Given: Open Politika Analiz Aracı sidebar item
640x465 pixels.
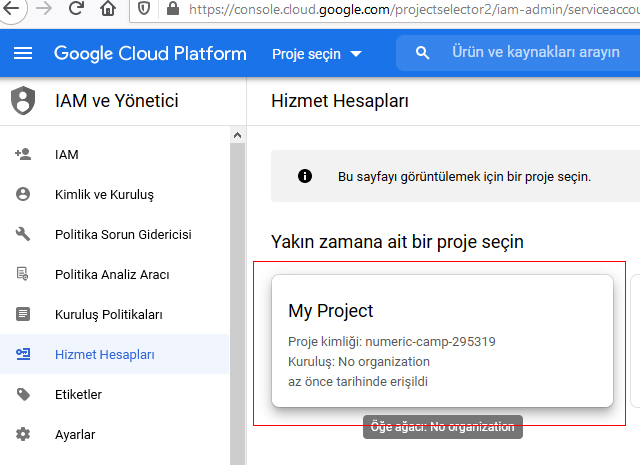Looking at the screenshot, I should coord(114,274).
